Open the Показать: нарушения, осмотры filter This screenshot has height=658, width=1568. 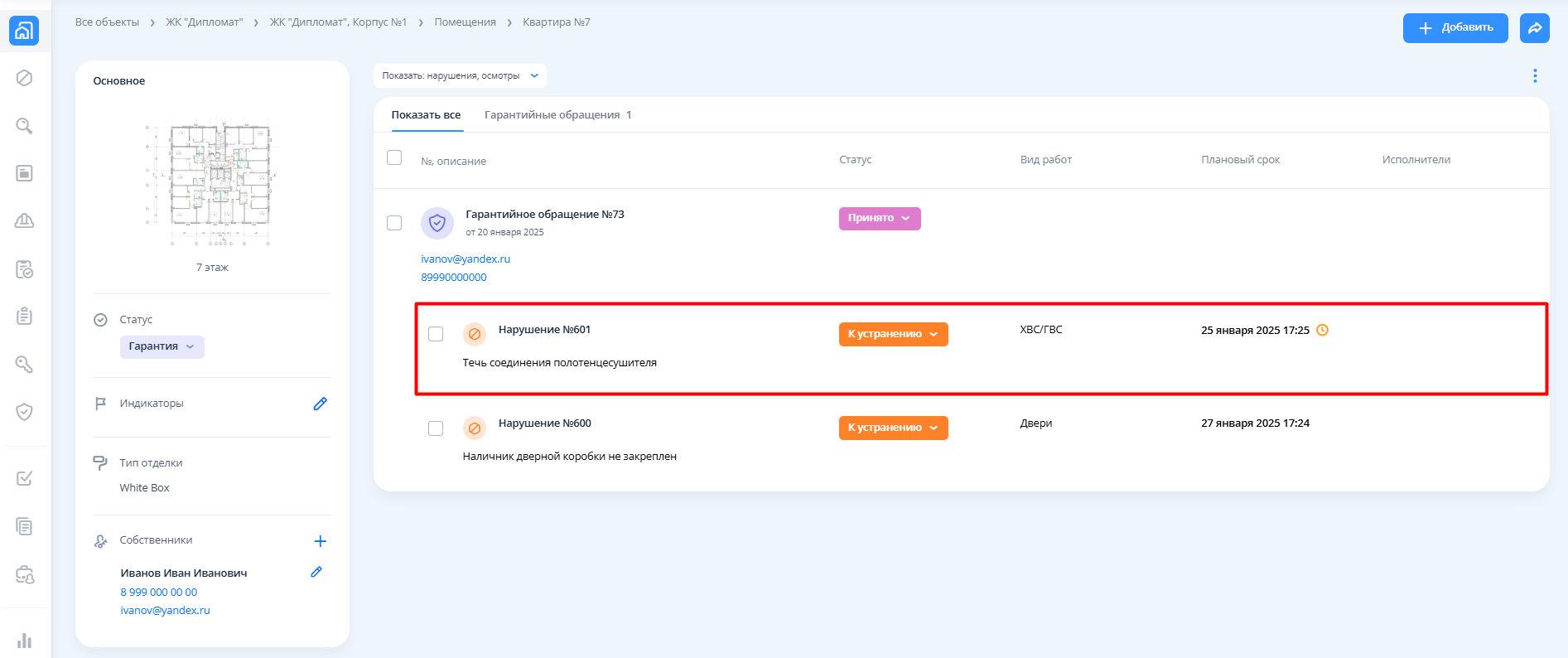coord(460,76)
